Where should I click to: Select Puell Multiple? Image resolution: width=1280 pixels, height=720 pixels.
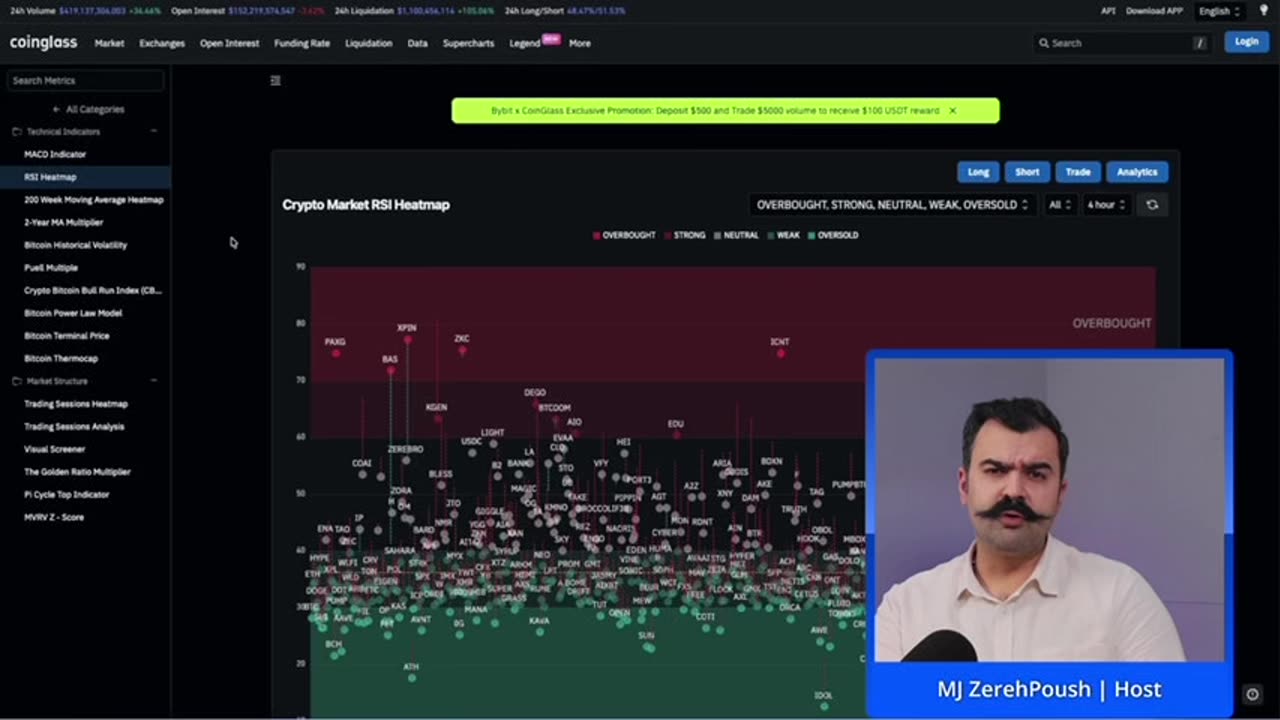[51, 268]
